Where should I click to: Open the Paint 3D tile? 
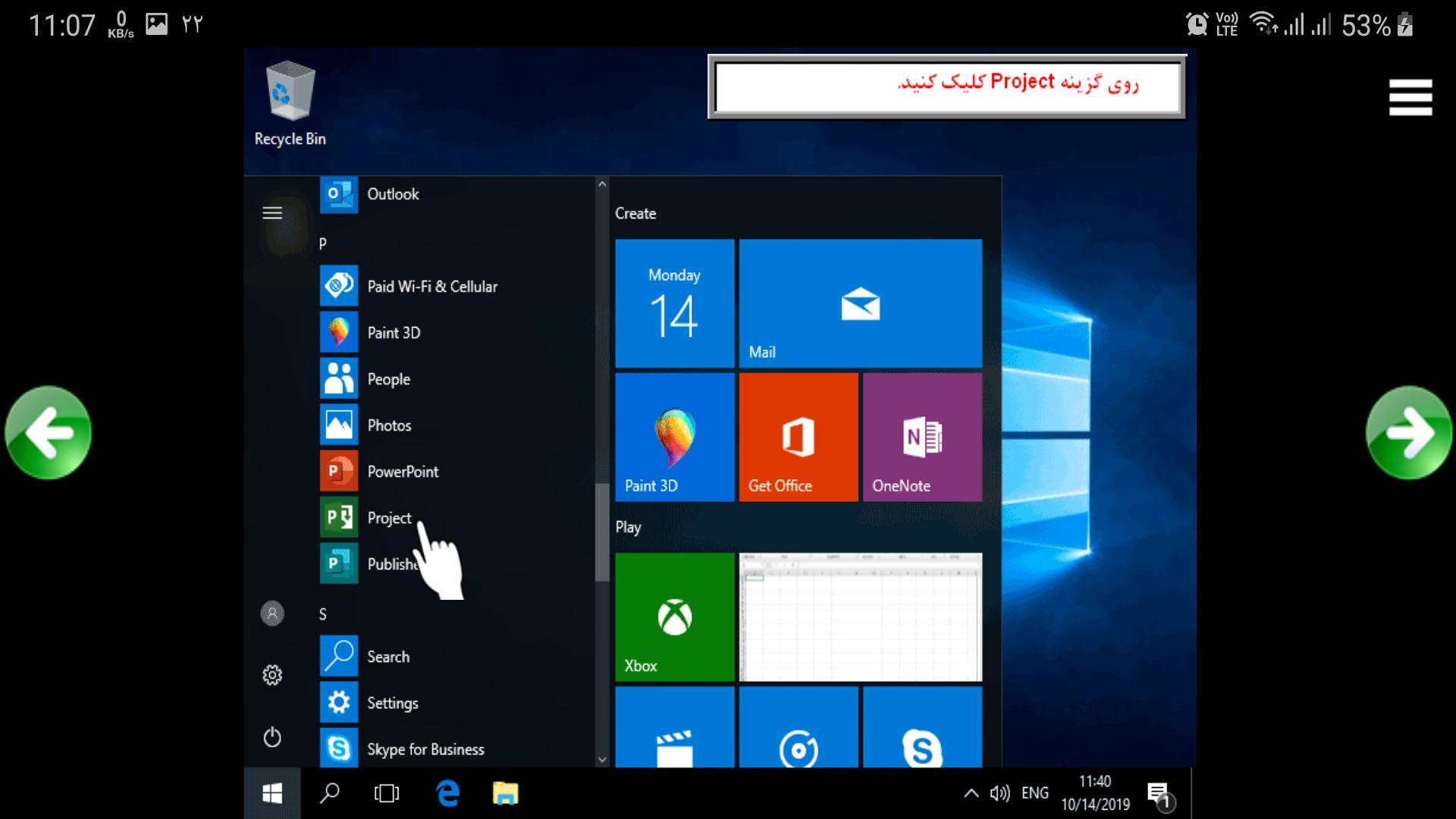click(674, 437)
